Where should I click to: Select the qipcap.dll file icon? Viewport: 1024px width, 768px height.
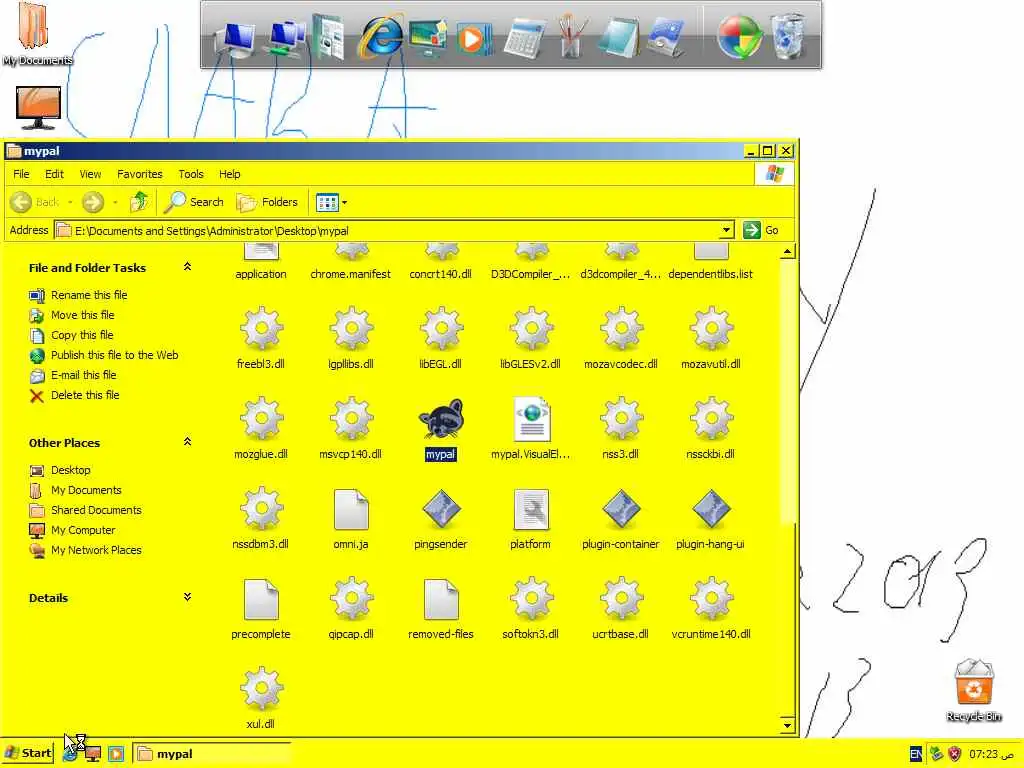351,599
